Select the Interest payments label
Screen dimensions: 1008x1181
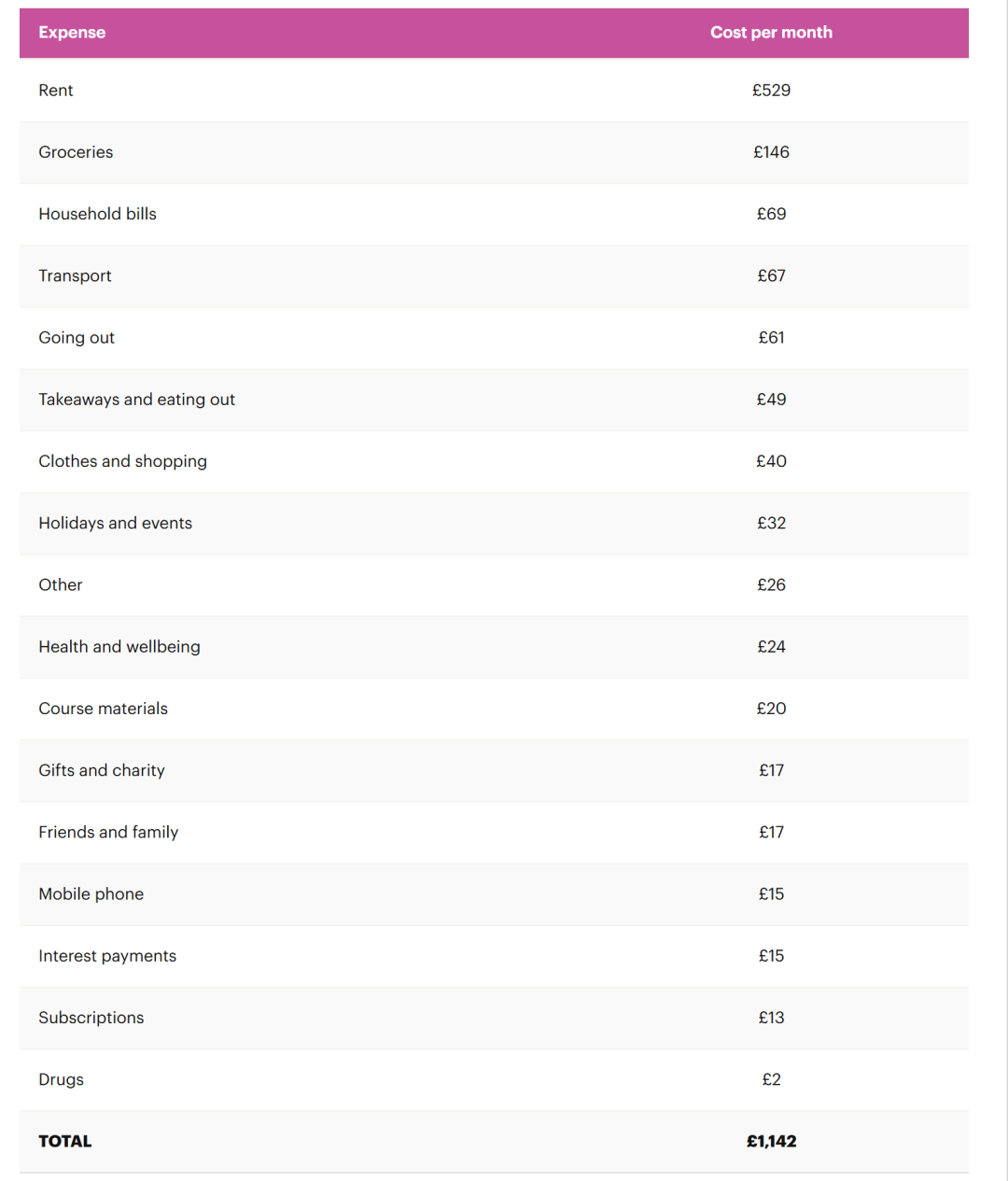click(x=107, y=956)
